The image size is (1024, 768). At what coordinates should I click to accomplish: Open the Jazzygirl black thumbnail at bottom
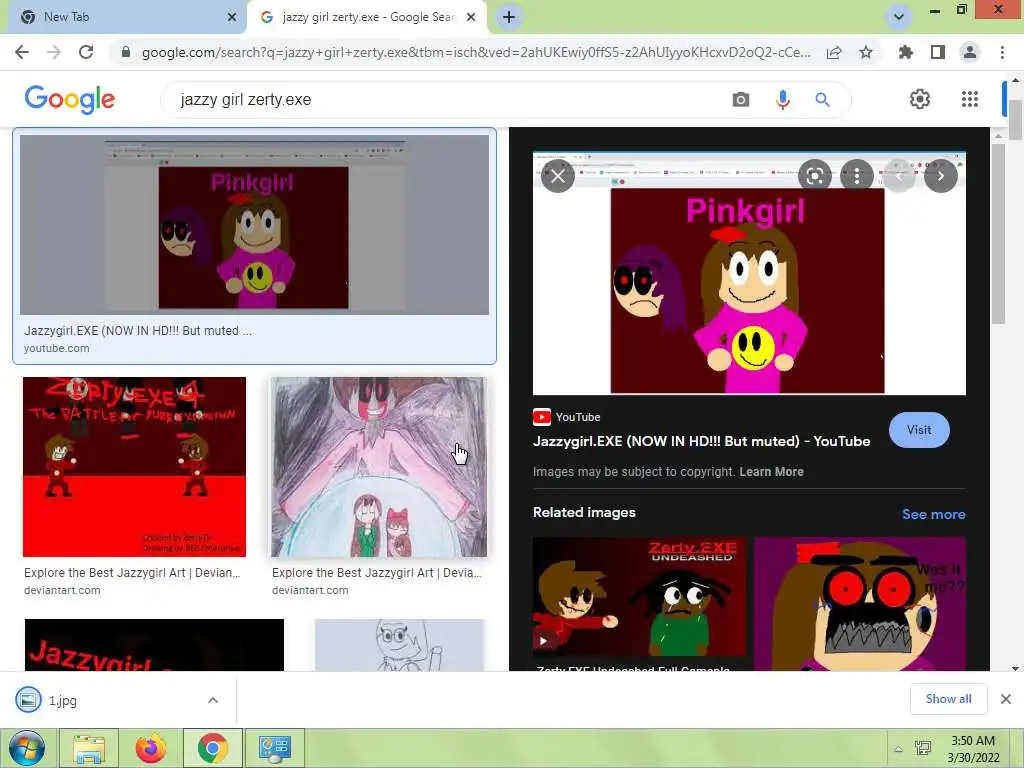(x=154, y=645)
